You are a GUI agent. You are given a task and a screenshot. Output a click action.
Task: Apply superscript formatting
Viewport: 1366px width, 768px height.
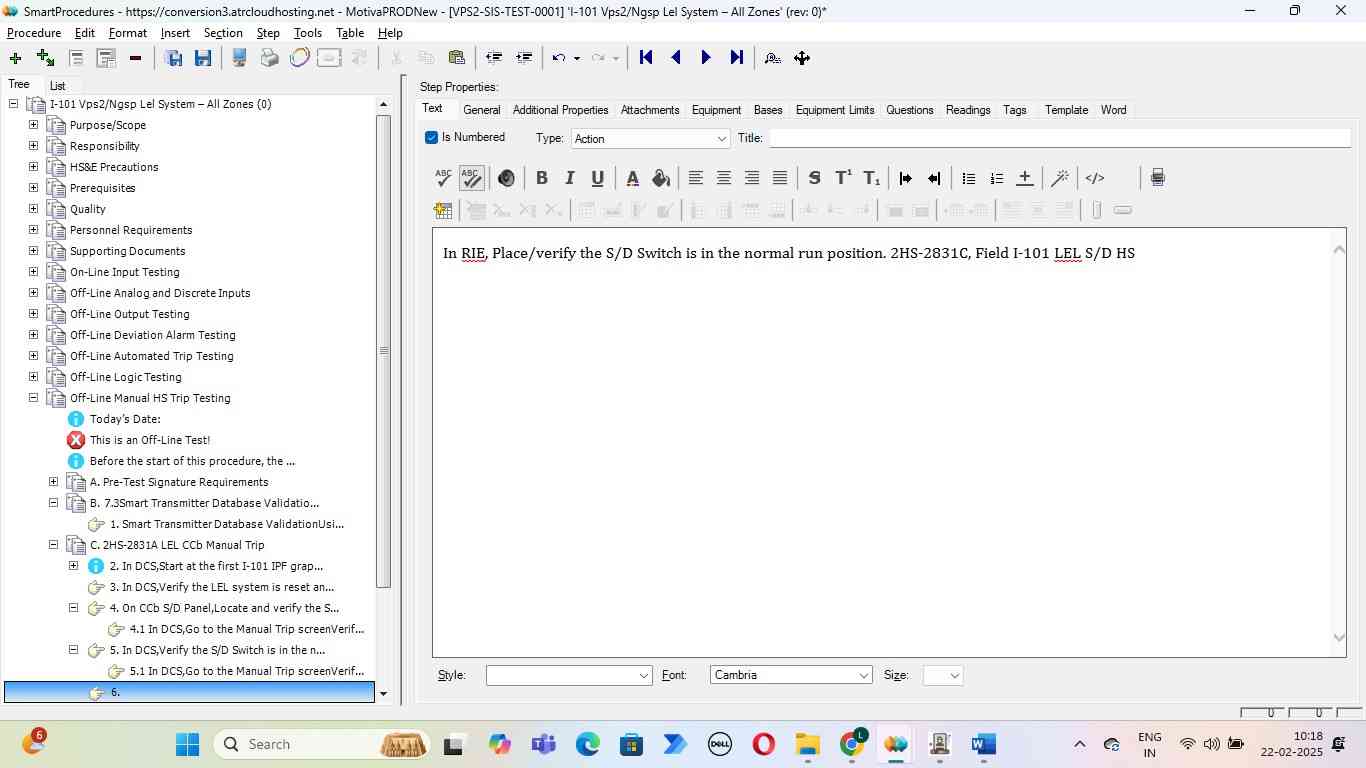click(843, 178)
